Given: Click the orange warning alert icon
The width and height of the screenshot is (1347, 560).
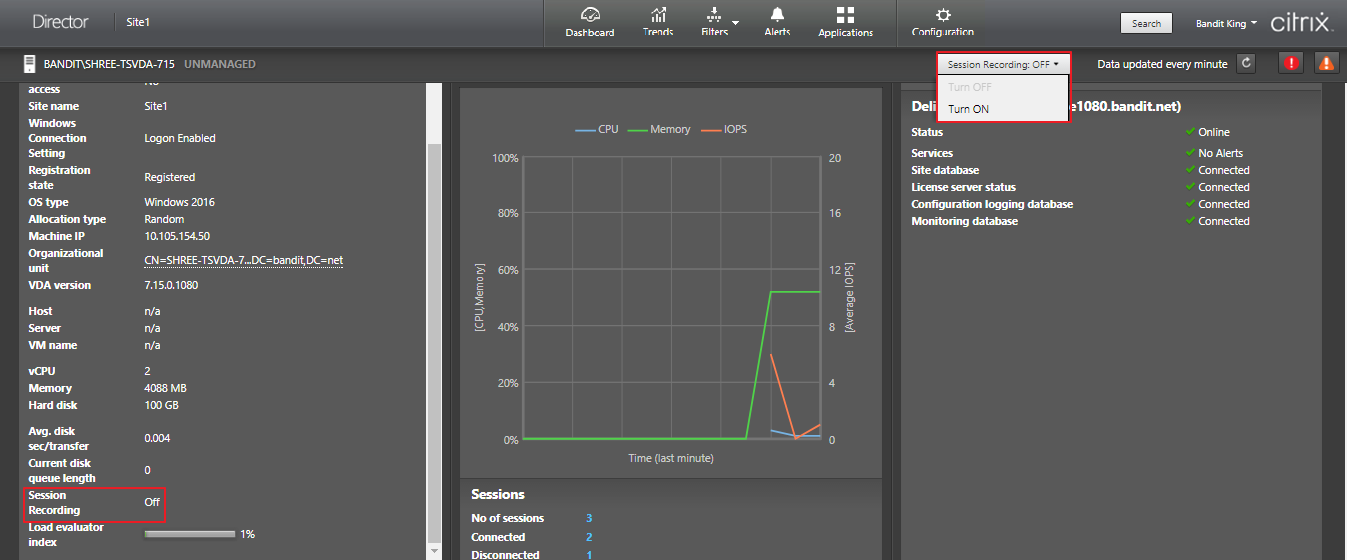Looking at the screenshot, I should [1326, 63].
